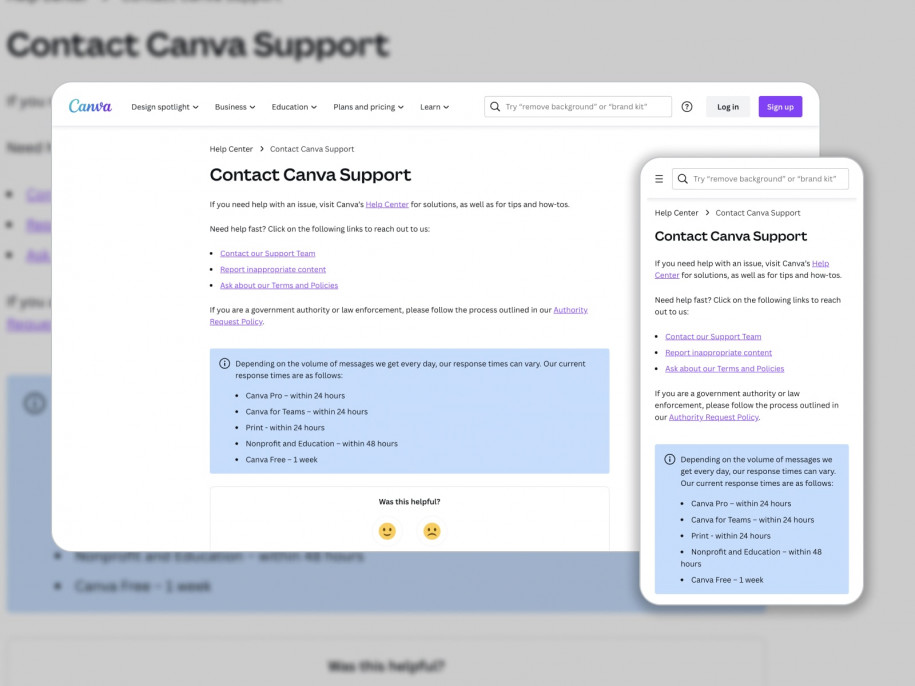Click the Log in button

pyautogui.click(x=728, y=106)
